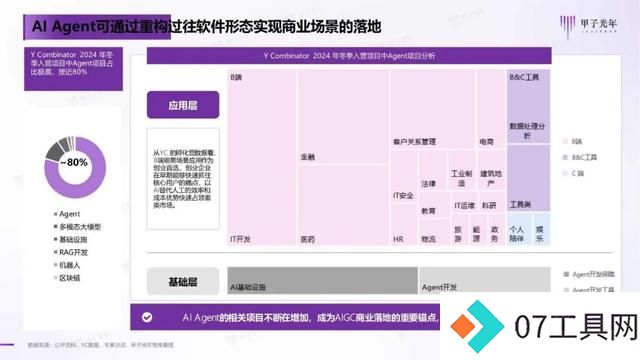Select the 物流 treemap cell

pyautogui.click(x=434, y=233)
